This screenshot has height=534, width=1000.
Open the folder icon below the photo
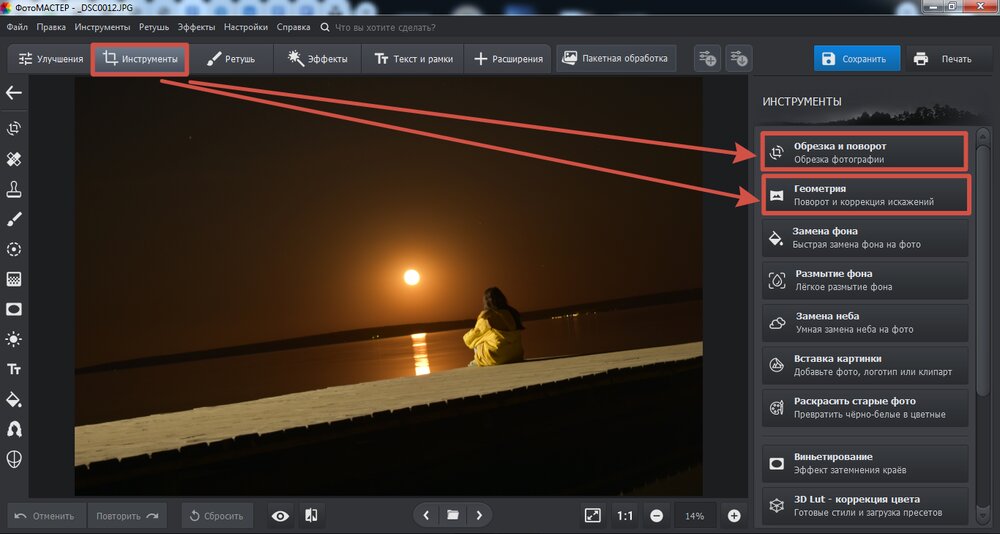pos(453,515)
